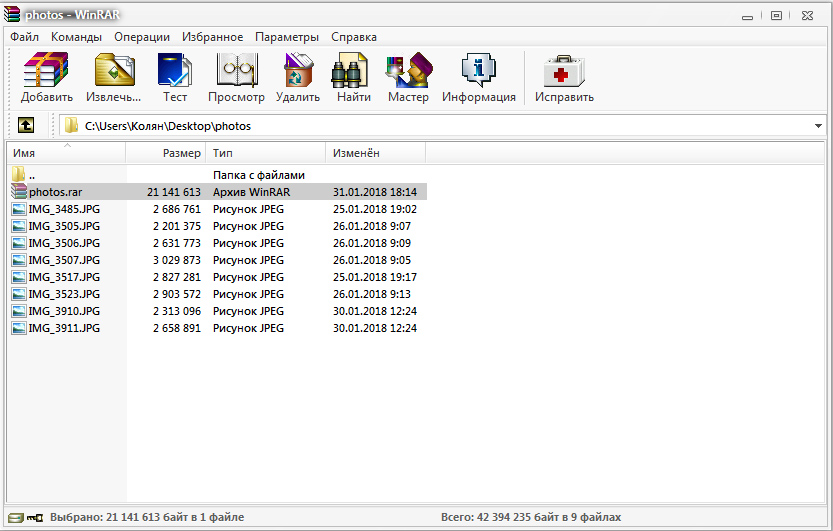The height and width of the screenshot is (531, 833).
Task: Minimize the WinRAR window
Action: 747,16
